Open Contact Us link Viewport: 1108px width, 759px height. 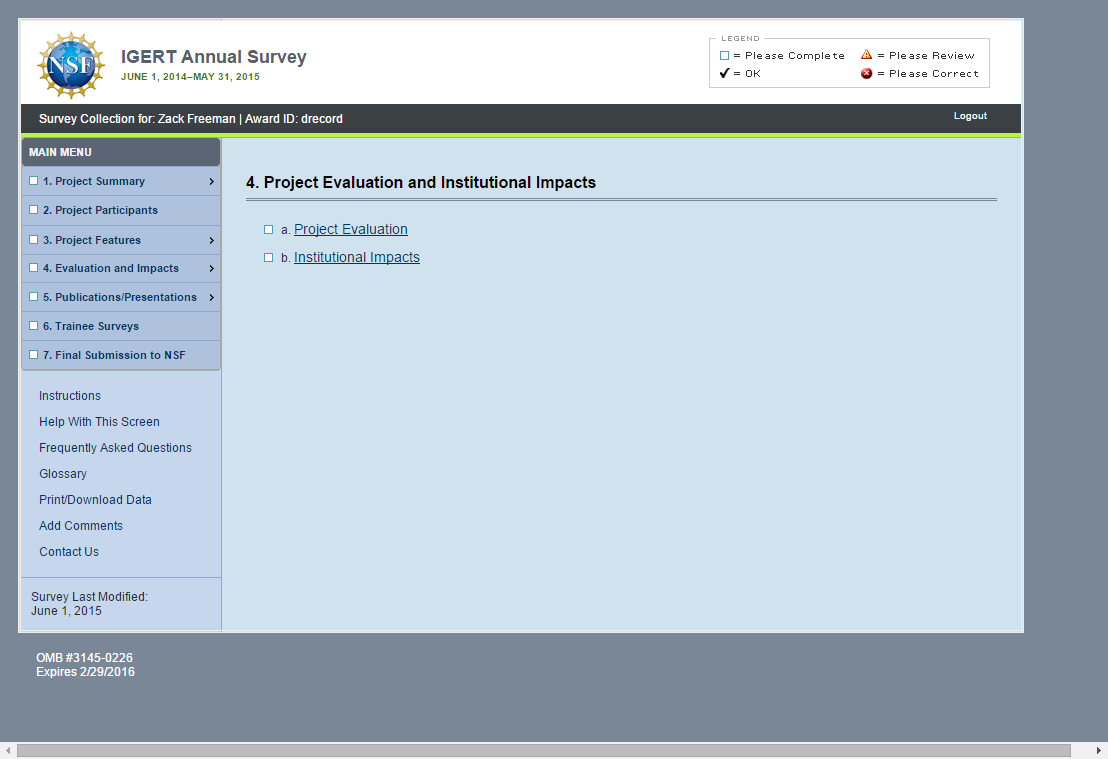click(69, 552)
